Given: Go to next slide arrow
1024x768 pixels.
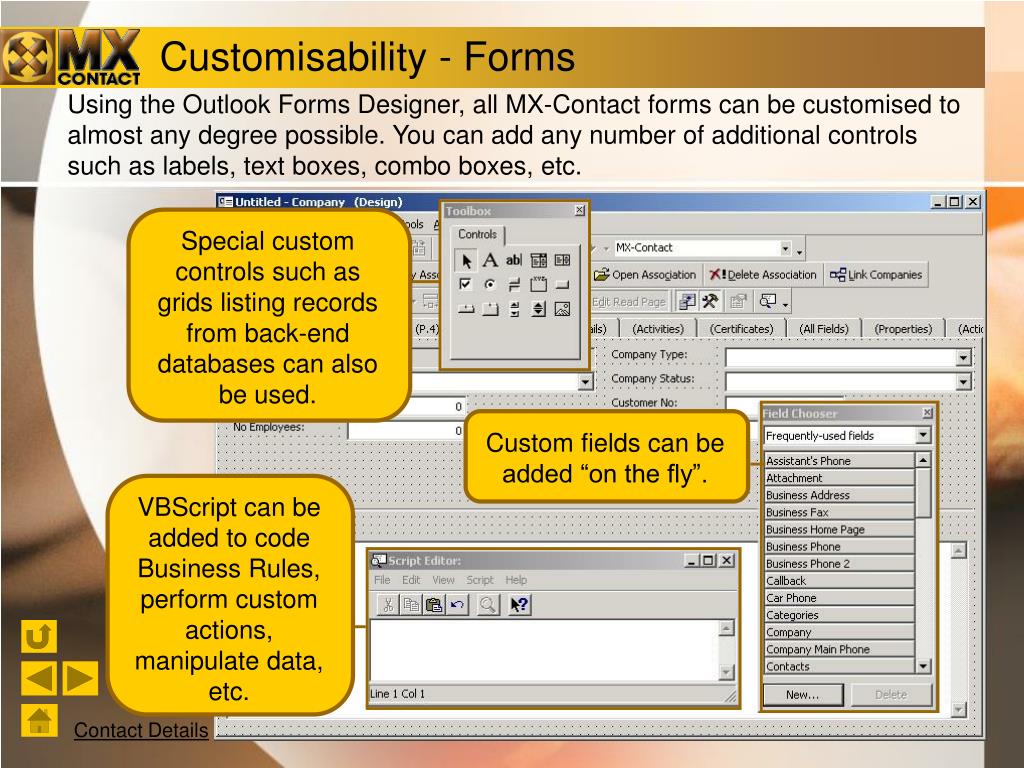Looking at the screenshot, I should point(80,678).
